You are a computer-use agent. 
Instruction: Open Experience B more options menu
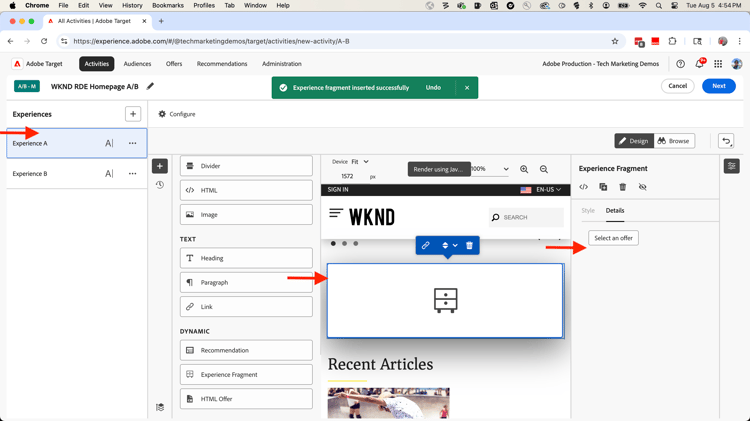pyautogui.click(x=132, y=174)
